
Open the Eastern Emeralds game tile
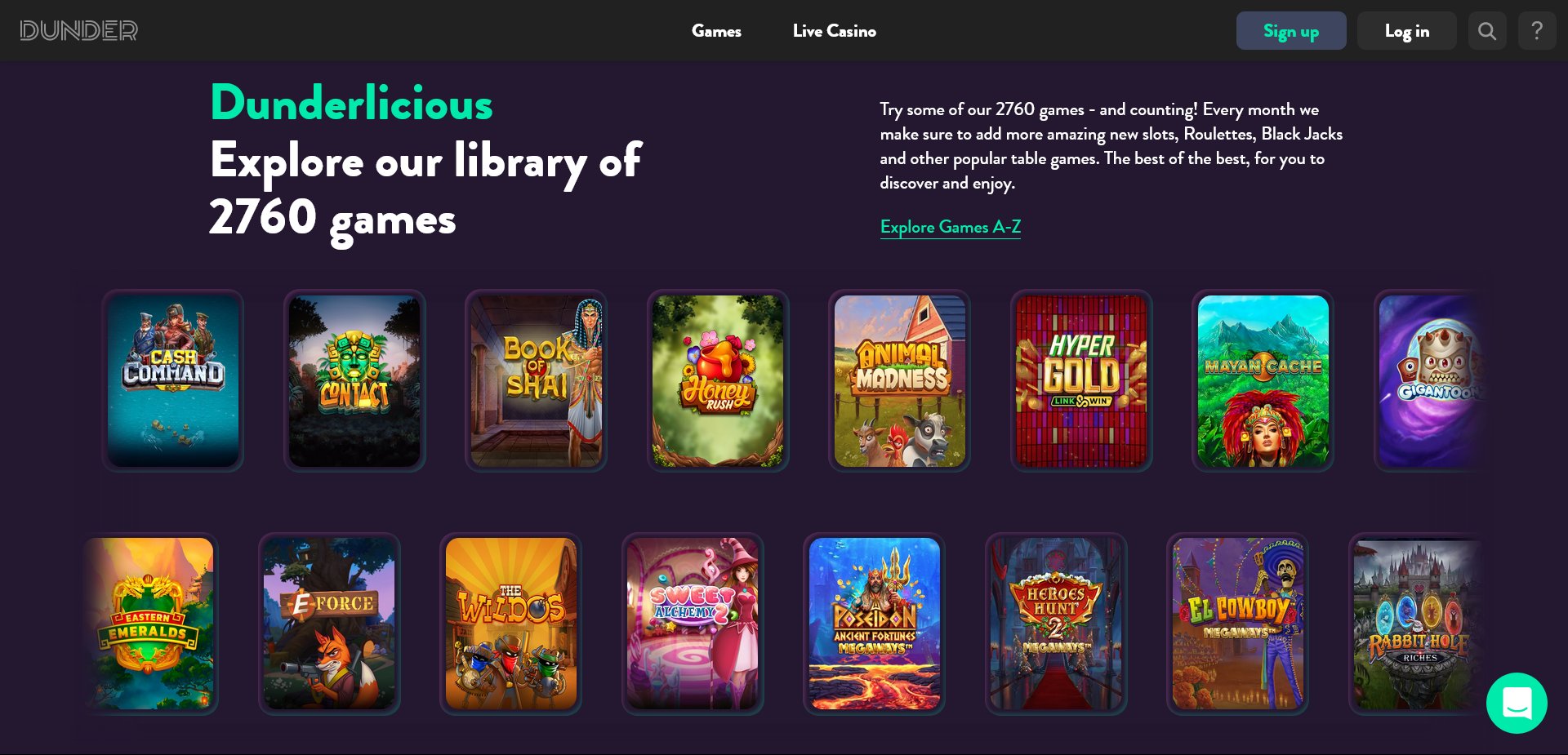coord(148,624)
